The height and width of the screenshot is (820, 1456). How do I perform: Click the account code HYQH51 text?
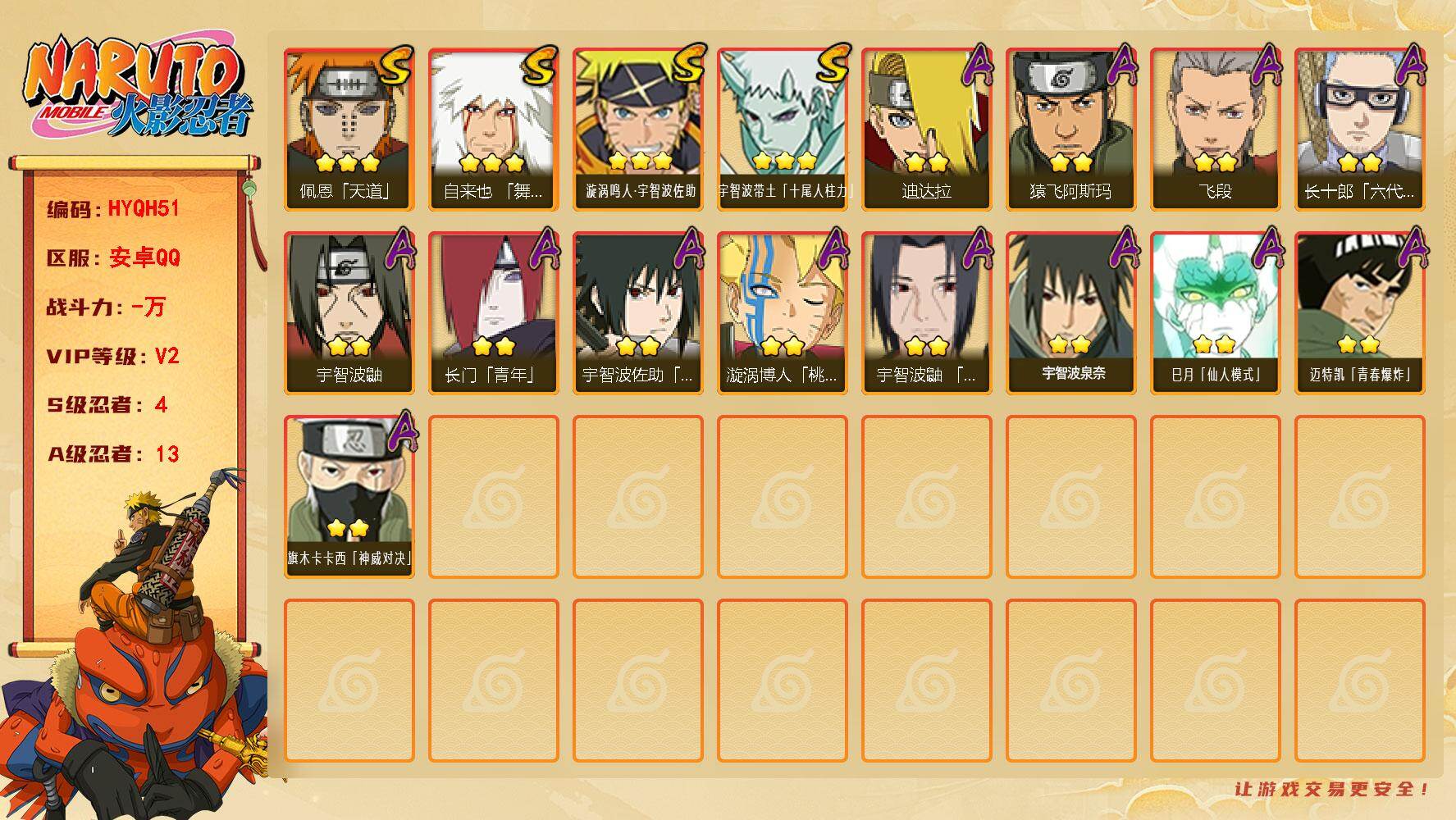(144, 209)
